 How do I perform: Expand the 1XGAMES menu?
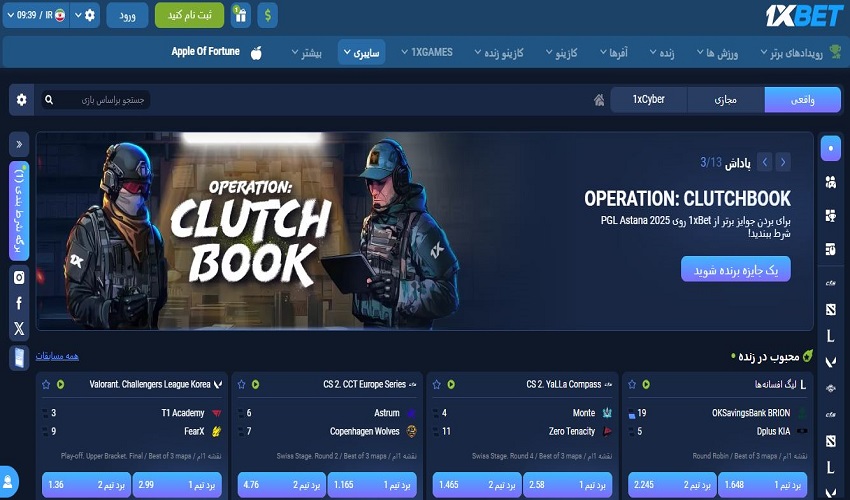427,53
